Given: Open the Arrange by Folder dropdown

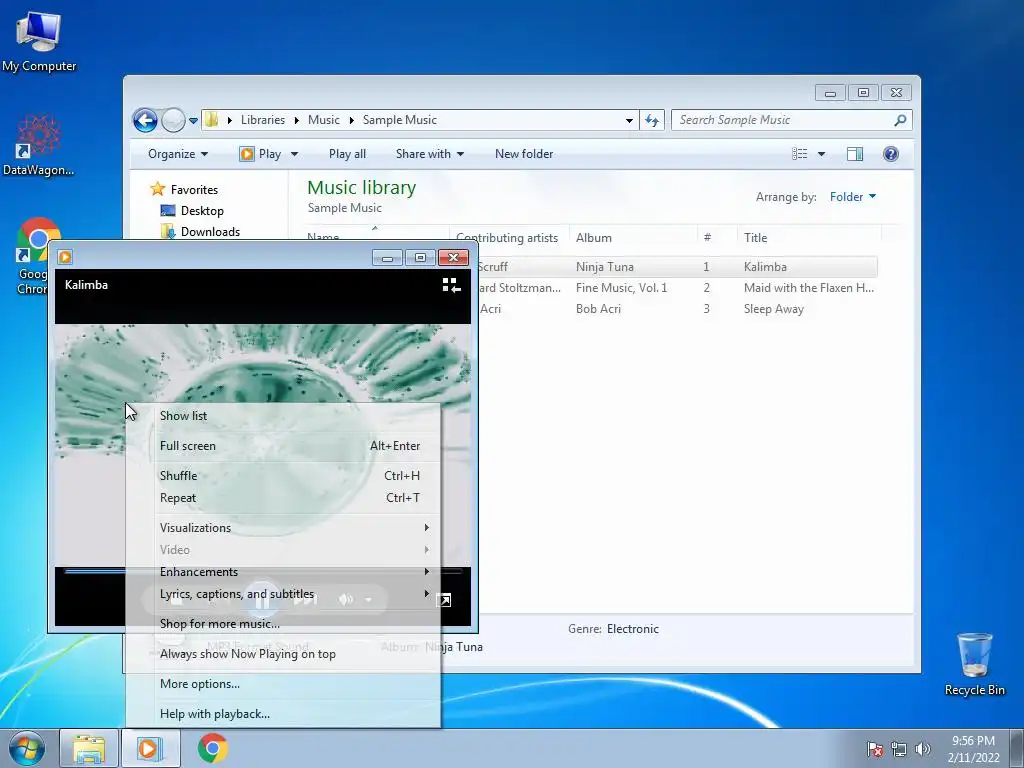Looking at the screenshot, I should (853, 197).
